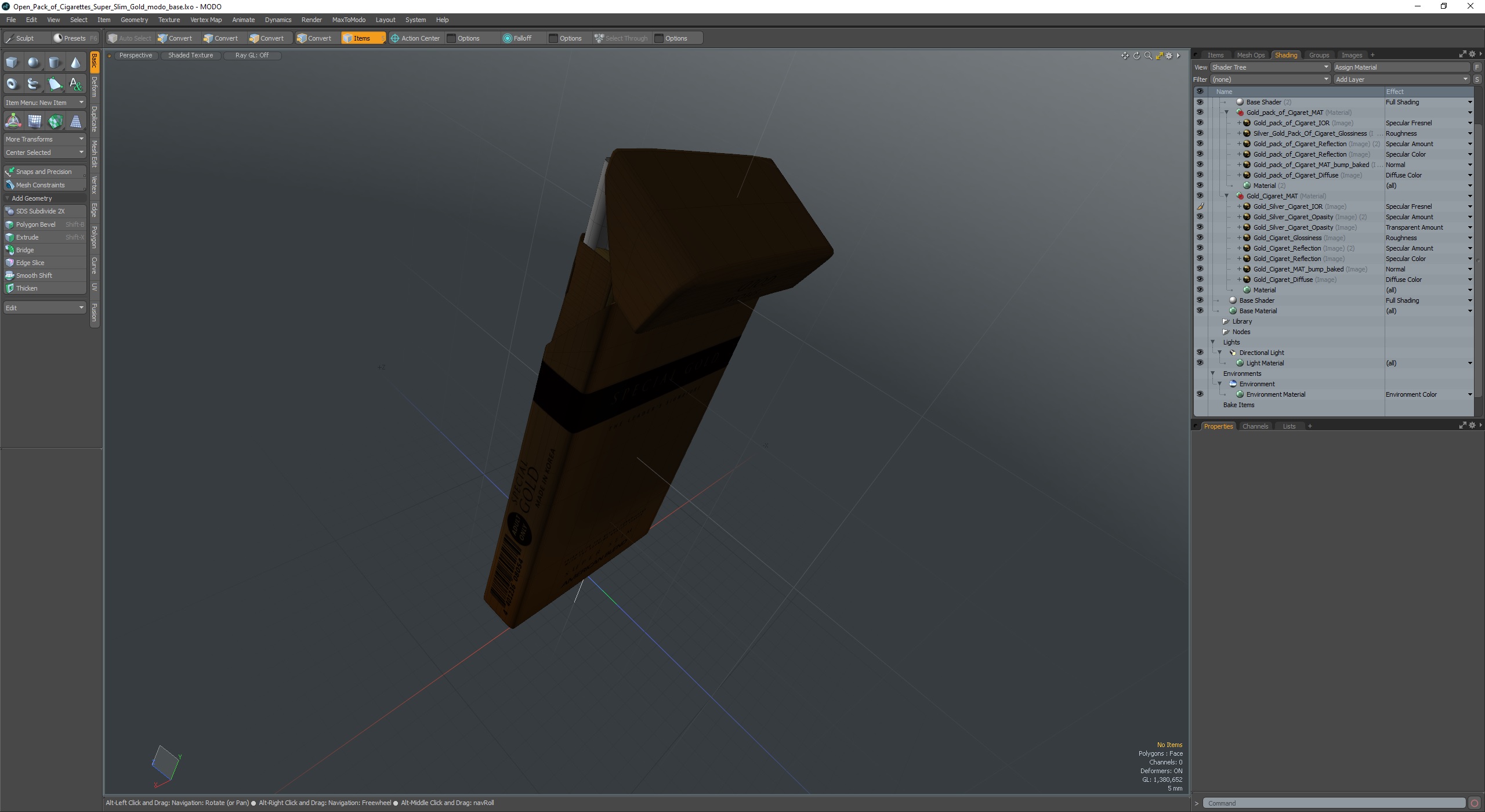Collapse the Gold_Cigaret_MAT group
Image resolution: width=1485 pixels, height=812 pixels.
[1226, 196]
